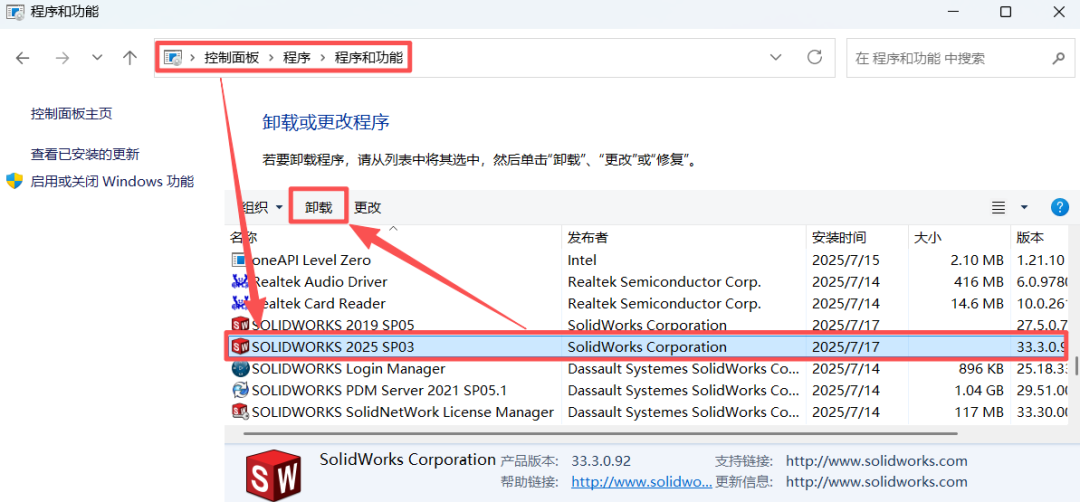Click SOLIDWORKS 2019 SP05 program icon
Viewport: 1080px width, 502px height.
point(240,325)
